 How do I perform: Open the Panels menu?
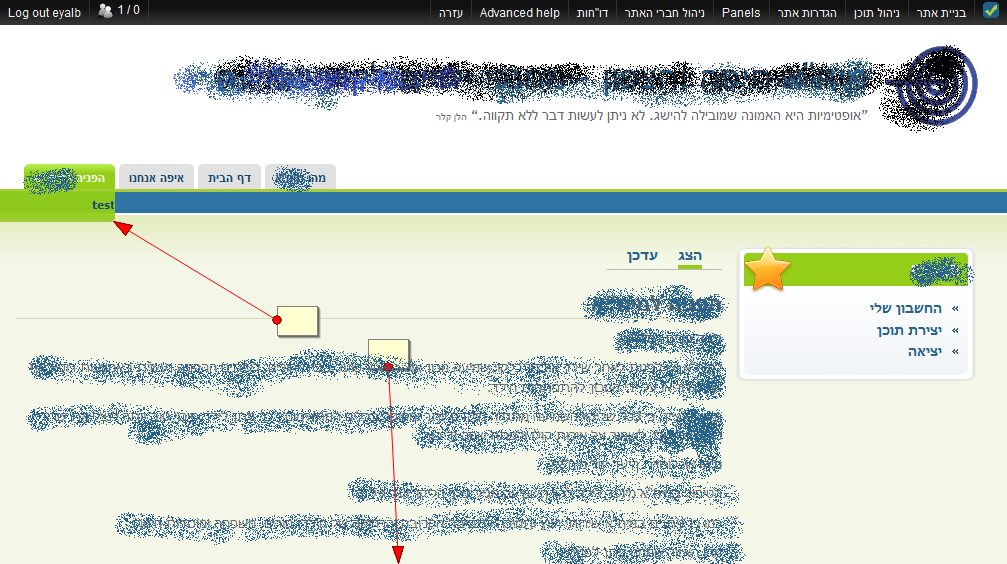[741, 13]
